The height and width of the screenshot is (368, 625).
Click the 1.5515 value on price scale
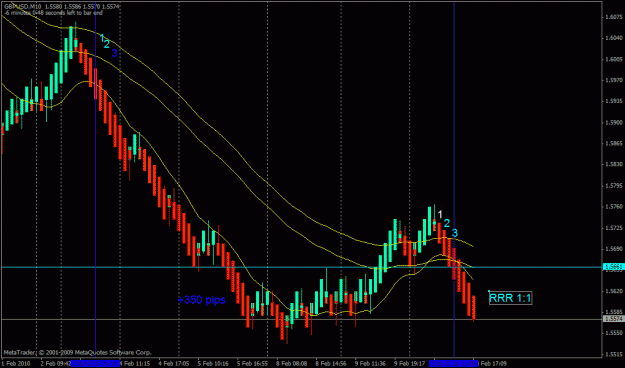click(613, 354)
